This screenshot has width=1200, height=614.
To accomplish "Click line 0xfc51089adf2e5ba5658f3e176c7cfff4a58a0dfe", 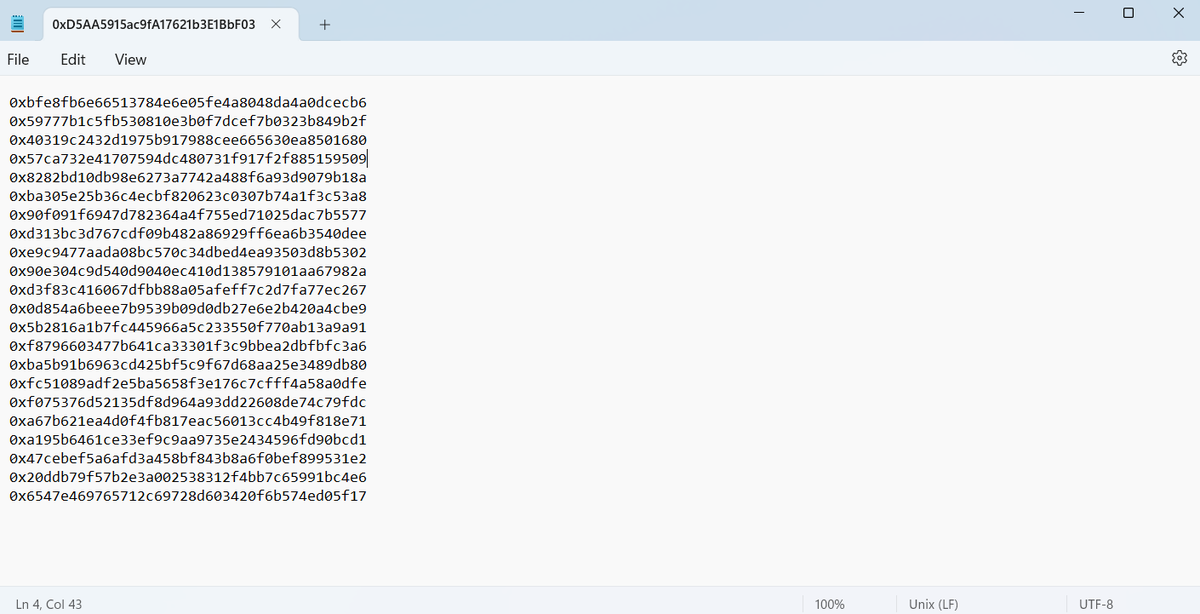I will click(188, 383).
